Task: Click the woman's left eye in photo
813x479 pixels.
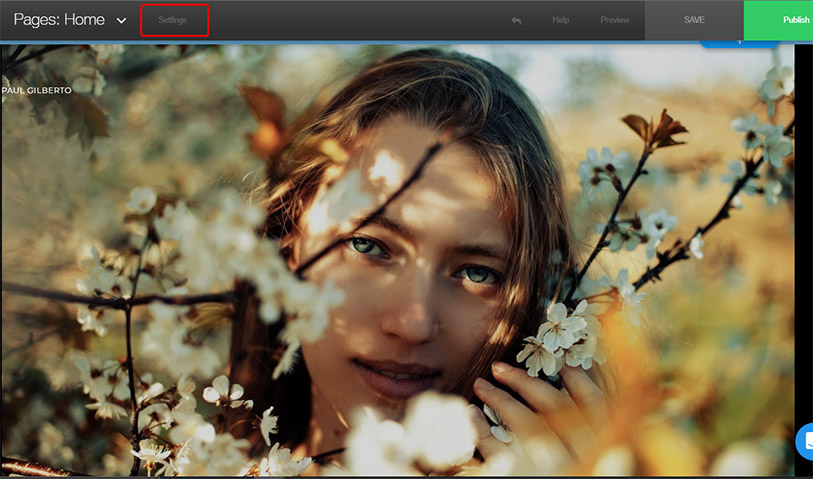Action: point(476,273)
